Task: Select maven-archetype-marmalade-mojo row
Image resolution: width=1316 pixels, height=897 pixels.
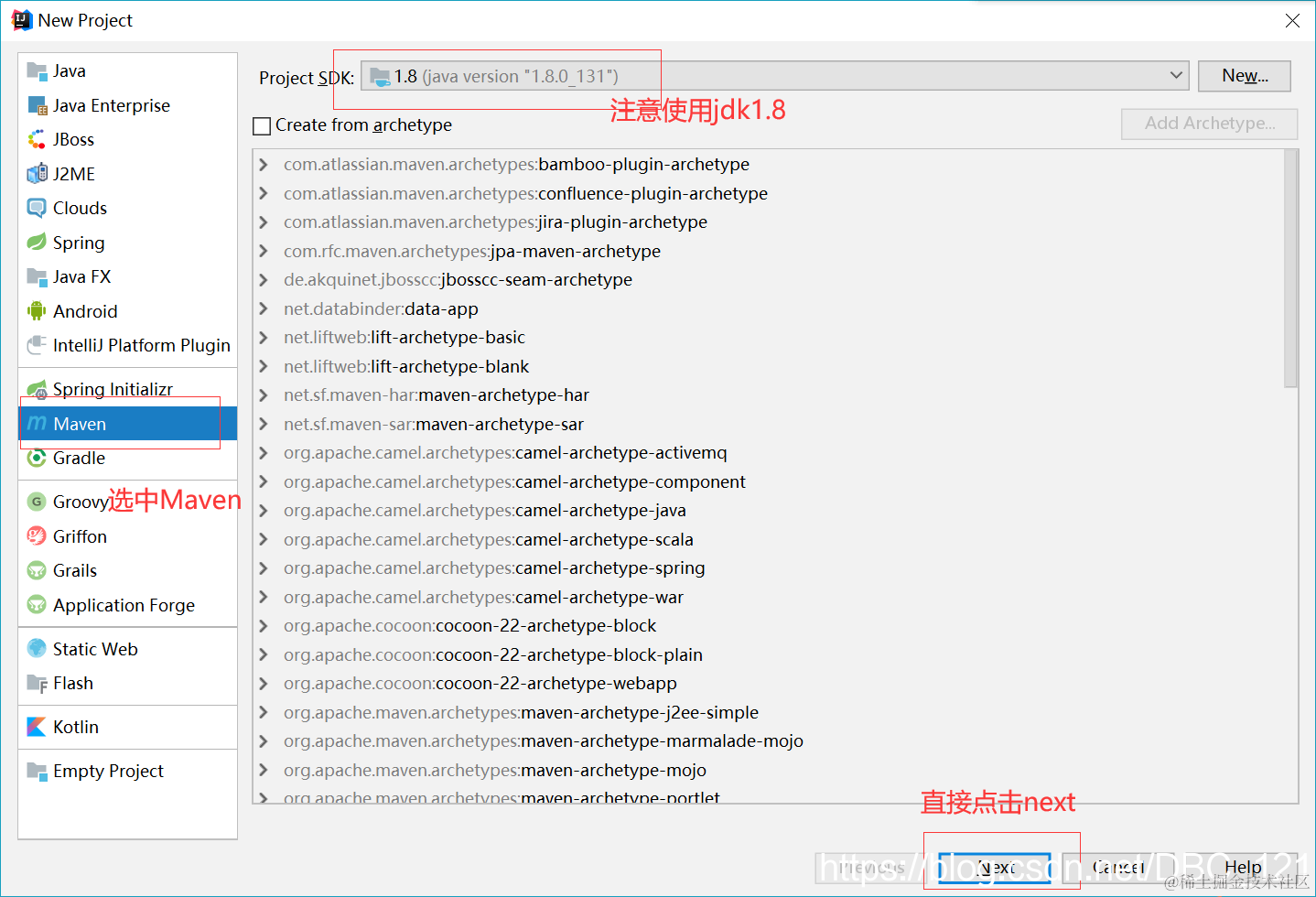Action: pyautogui.click(x=769, y=741)
